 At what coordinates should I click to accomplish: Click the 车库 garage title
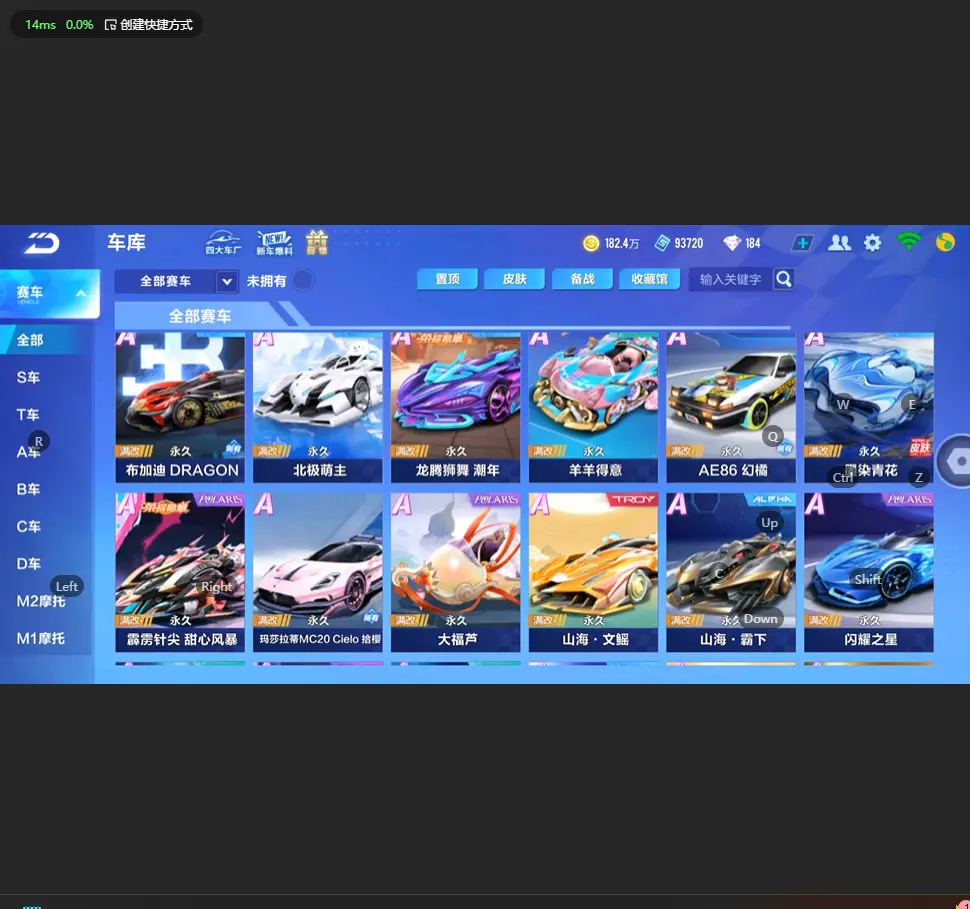126,242
